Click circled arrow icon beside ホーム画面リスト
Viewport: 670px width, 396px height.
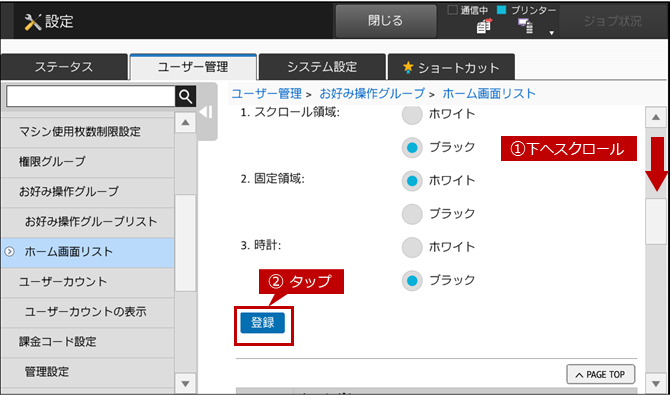pos(9,252)
